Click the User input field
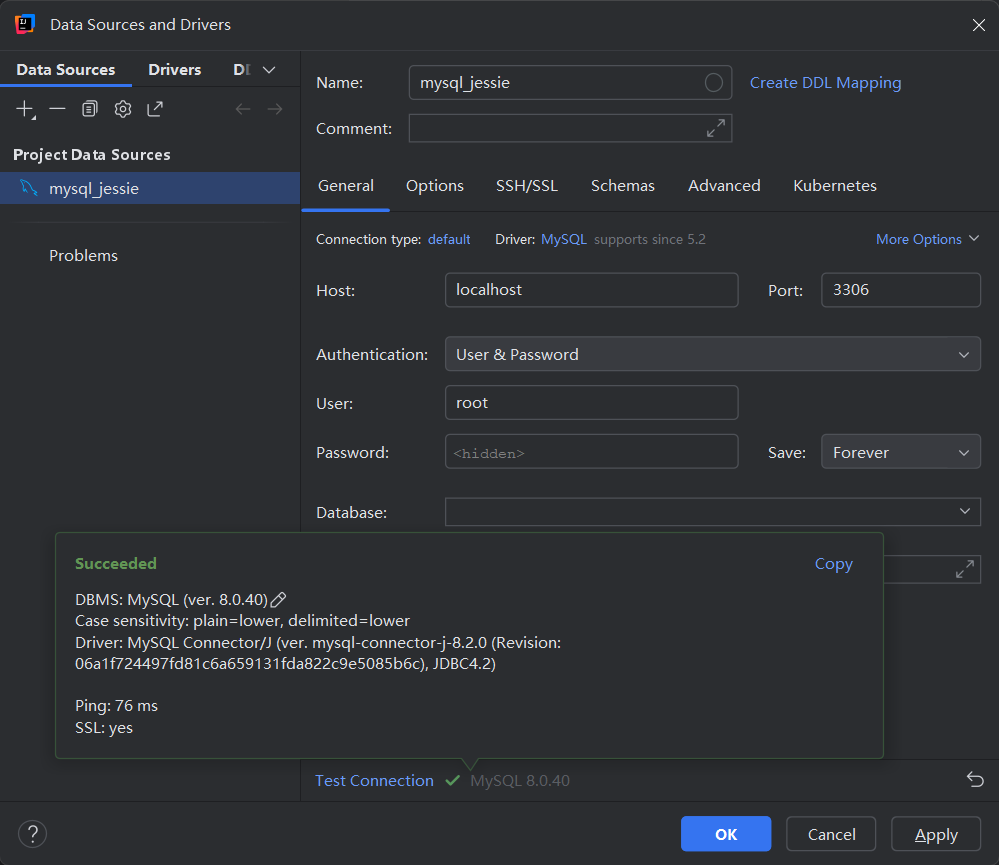This screenshot has height=865, width=999. (591, 403)
